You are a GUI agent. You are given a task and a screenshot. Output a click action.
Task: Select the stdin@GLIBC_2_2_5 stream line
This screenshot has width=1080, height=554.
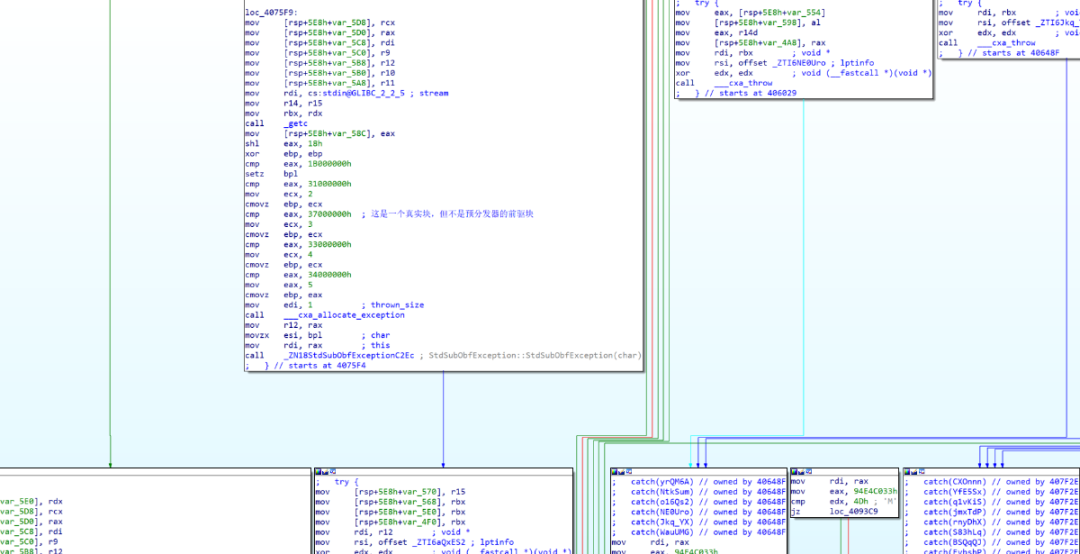[x=346, y=93]
